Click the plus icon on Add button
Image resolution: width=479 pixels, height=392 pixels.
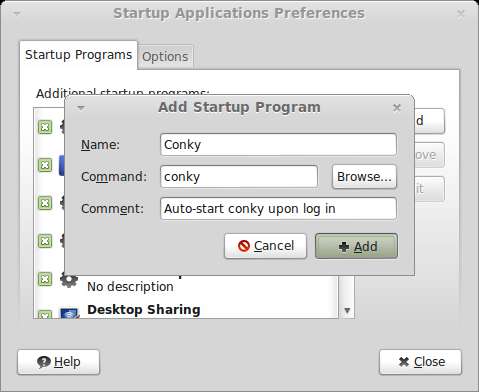344,247
